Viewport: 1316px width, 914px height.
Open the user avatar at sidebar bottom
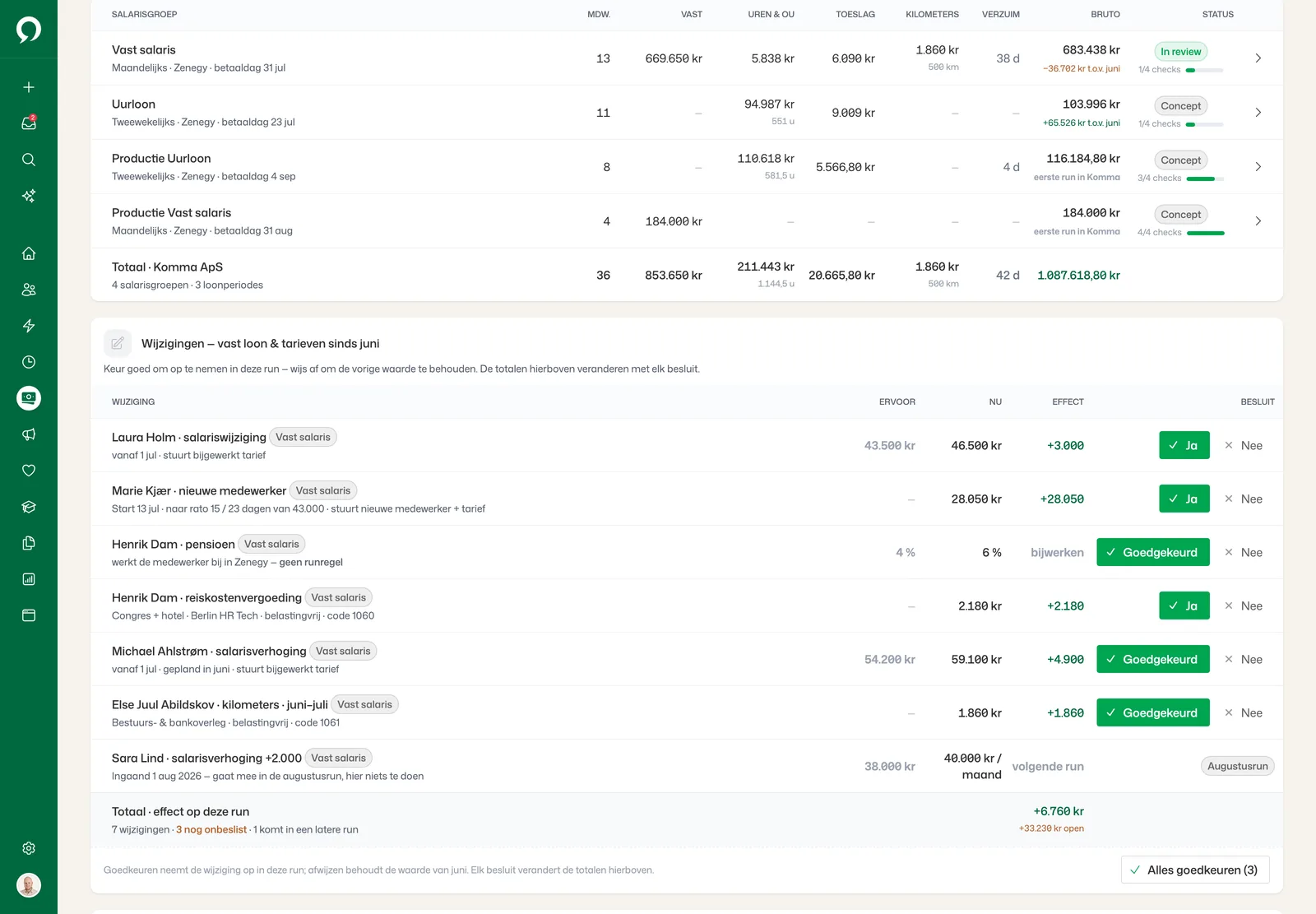(29, 885)
